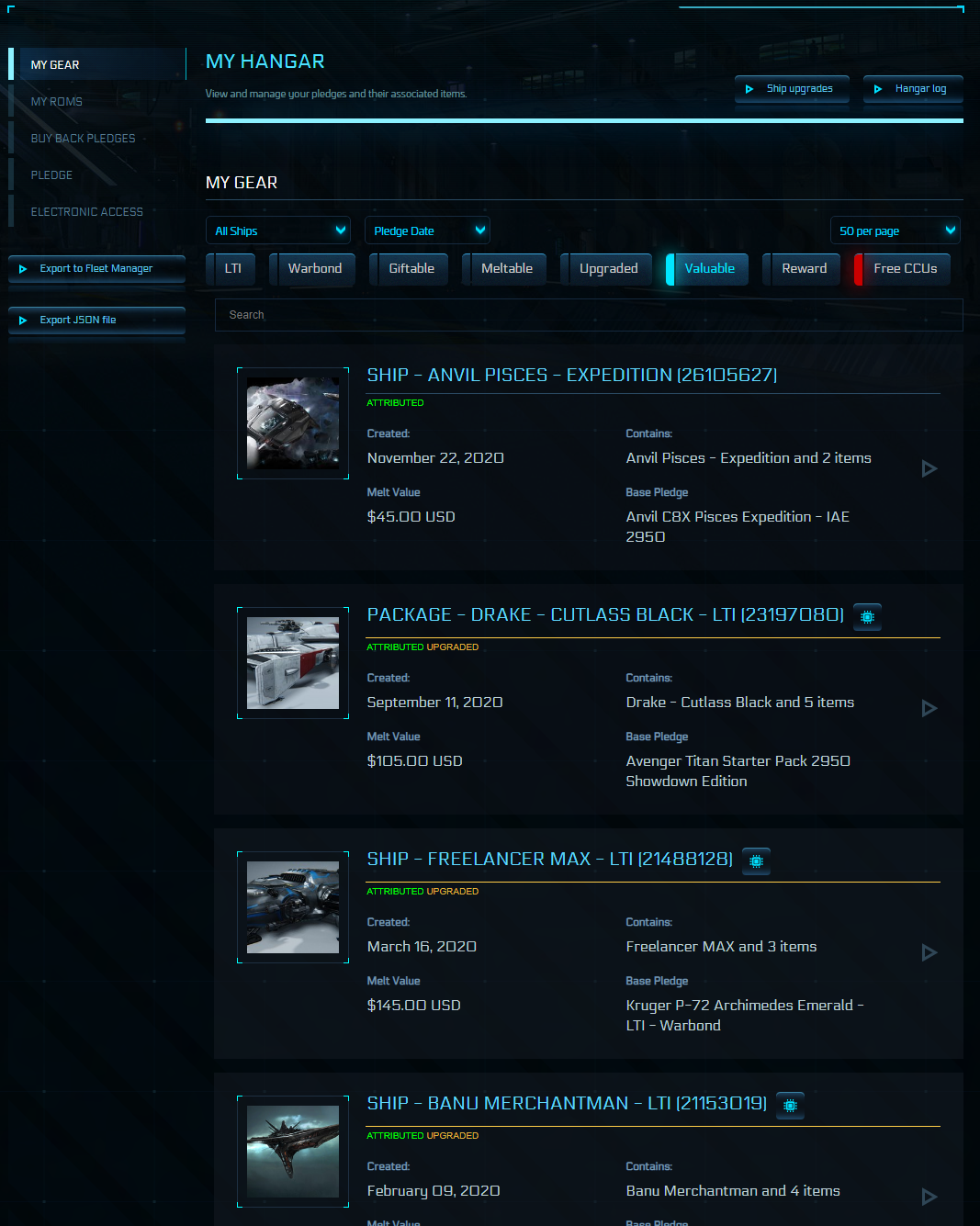This screenshot has height=1226, width=980.
Task: Click the MY HANGAR page heading
Action: pyautogui.click(x=265, y=62)
